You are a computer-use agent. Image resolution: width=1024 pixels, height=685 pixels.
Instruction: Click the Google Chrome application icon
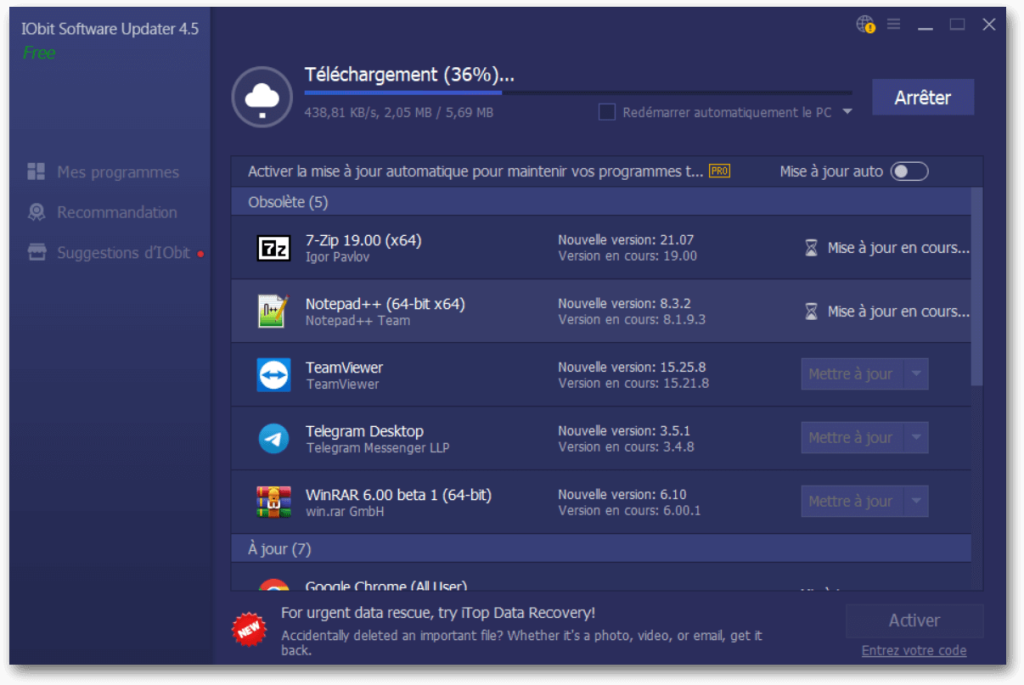tap(274, 584)
